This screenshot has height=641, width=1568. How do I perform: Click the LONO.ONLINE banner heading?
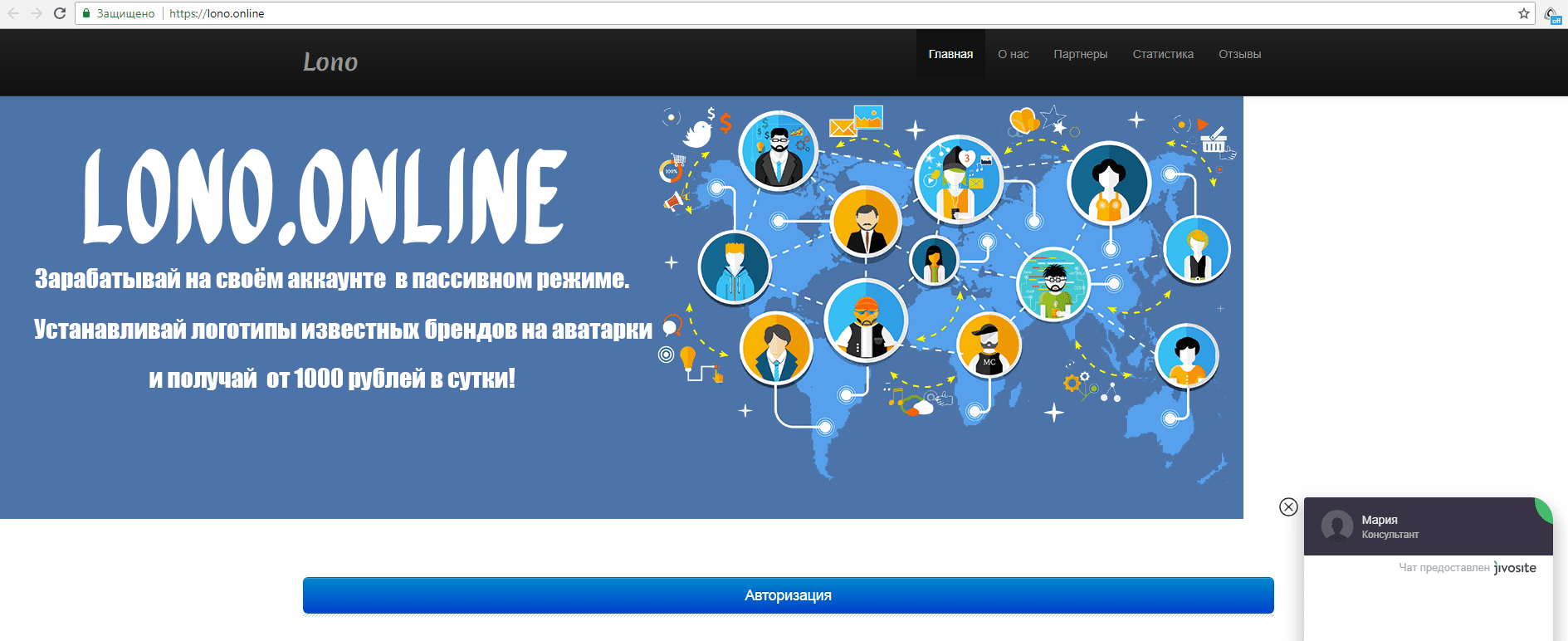click(325, 198)
